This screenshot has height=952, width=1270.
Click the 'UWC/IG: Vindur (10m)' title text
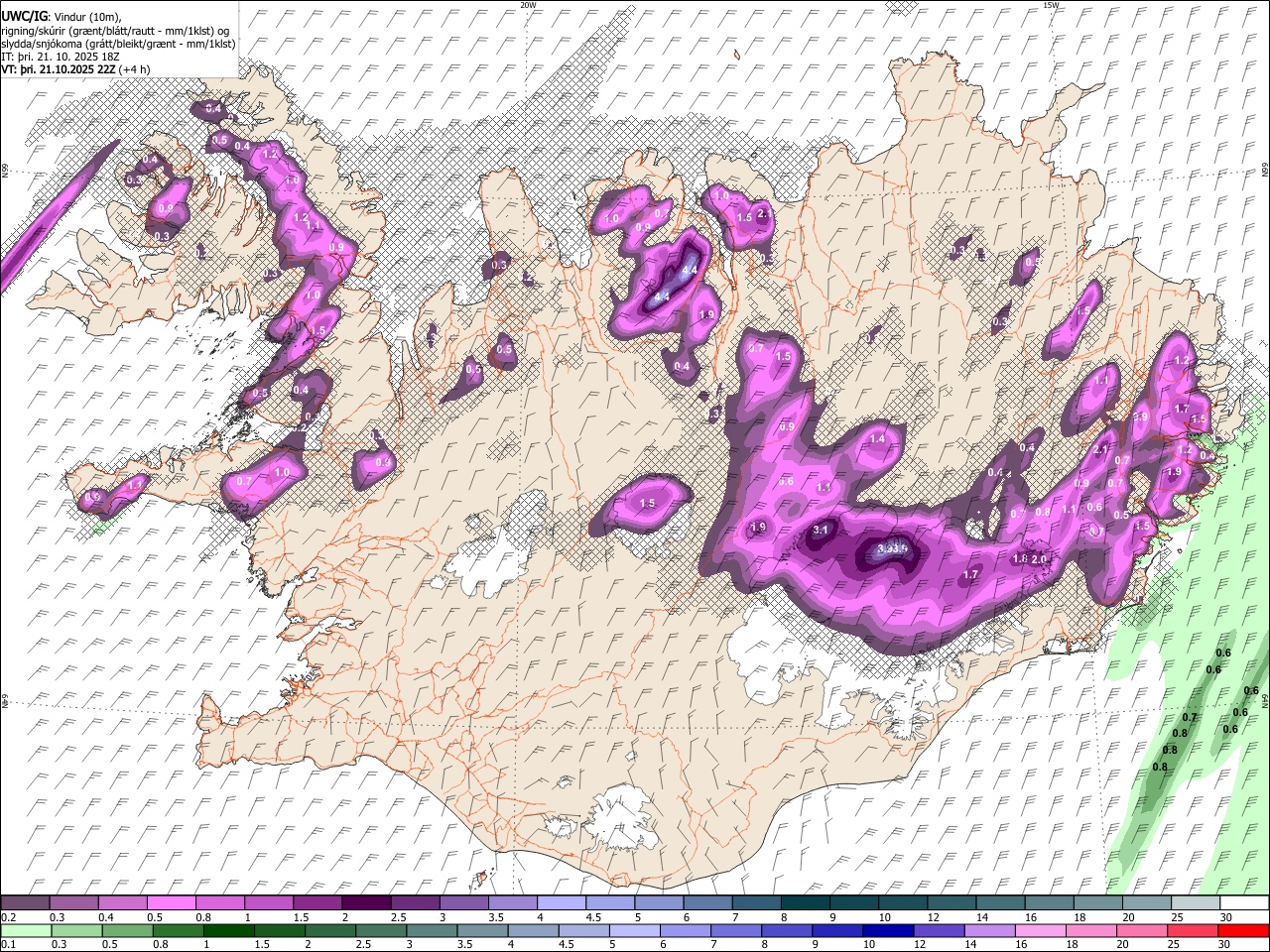coord(62,16)
